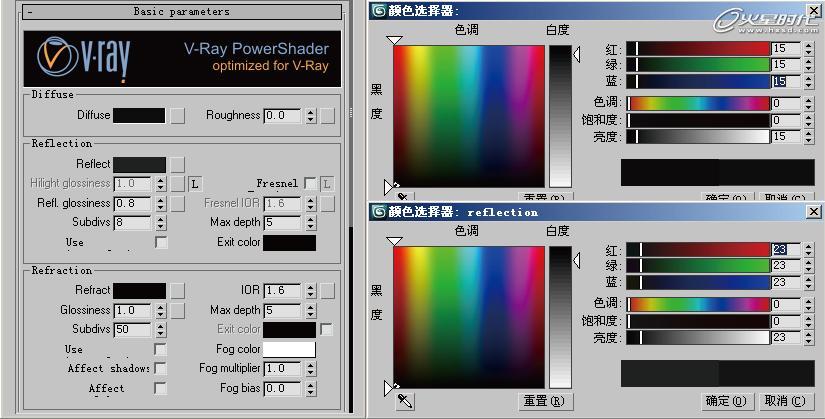This screenshot has height=419, width=825.
Task: Toggle the Affect checkbox below Affect shadows
Action: point(160,388)
